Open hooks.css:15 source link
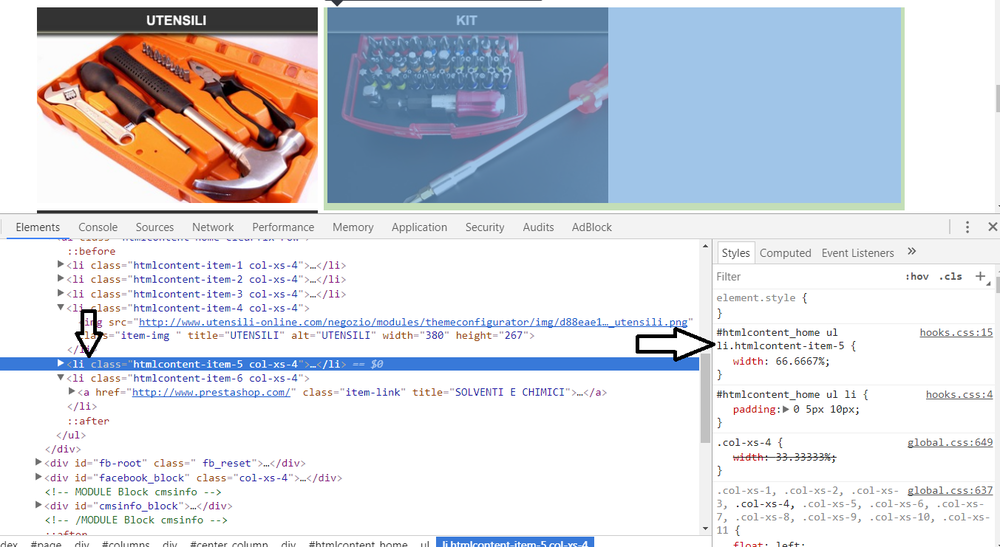Image resolution: width=1000 pixels, height=547 pixels. click(x=956, y=332)
